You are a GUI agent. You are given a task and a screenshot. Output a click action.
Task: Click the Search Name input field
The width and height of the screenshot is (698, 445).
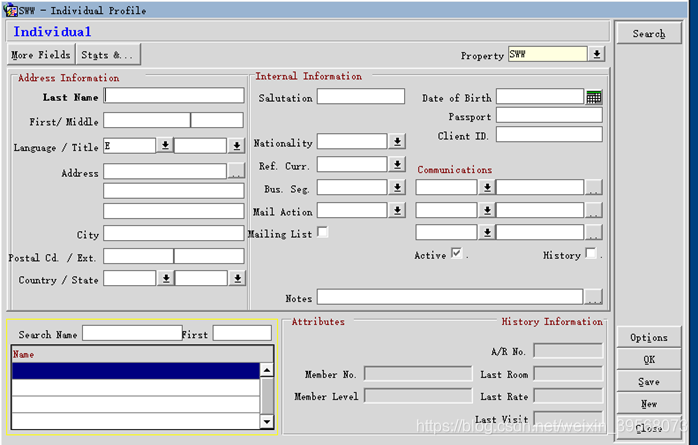[x=132, y=333]
